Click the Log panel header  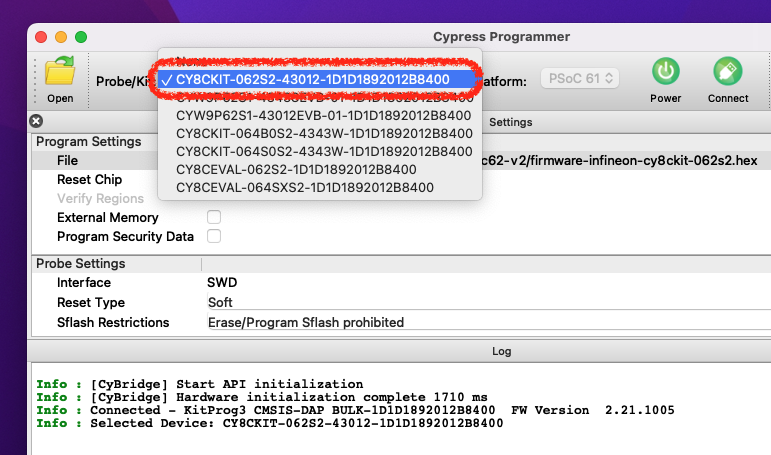pyautogui.click(x=502, y=351)
